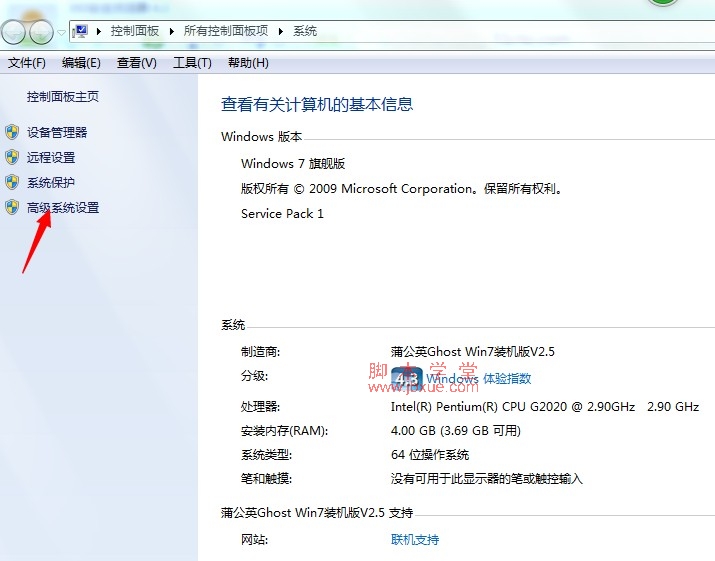
Task: Click shield icon beside 设备管理器
Action: pos(12,132)
